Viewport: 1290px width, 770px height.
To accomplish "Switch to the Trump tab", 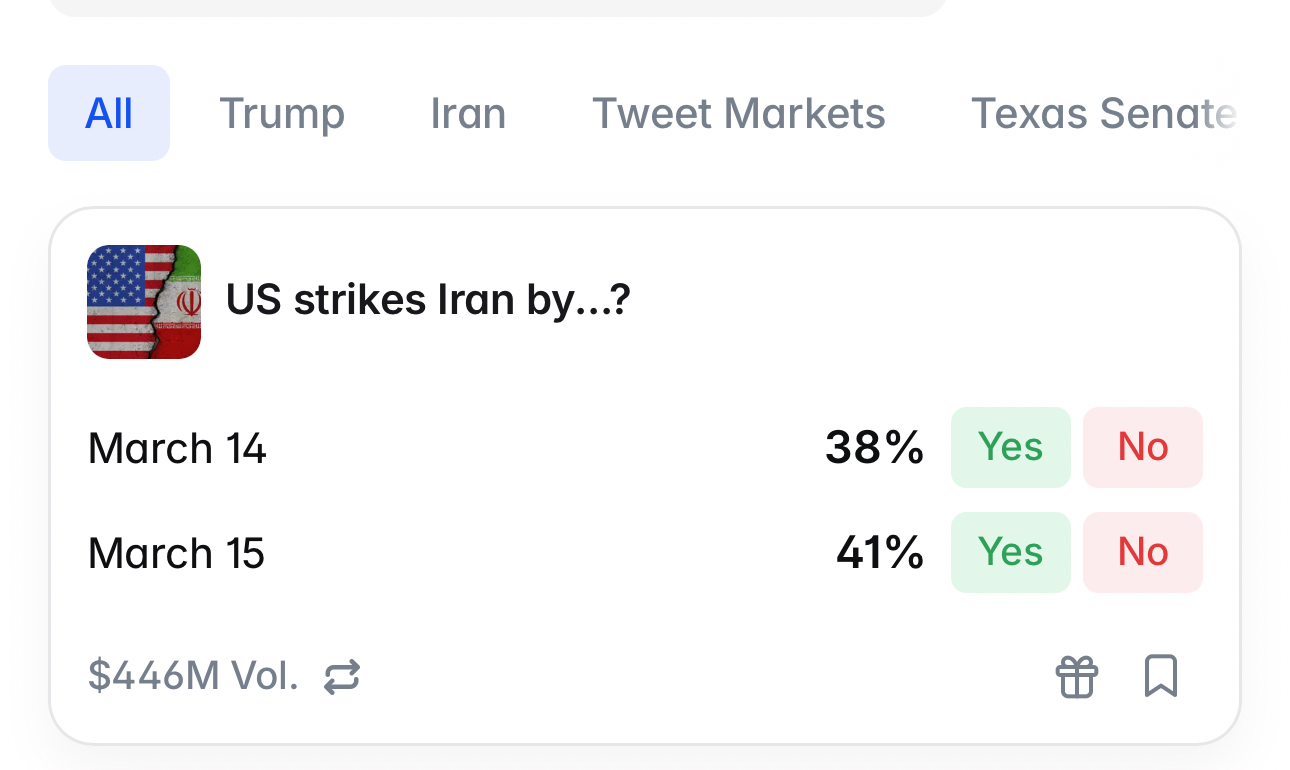I will click(282, 113).
